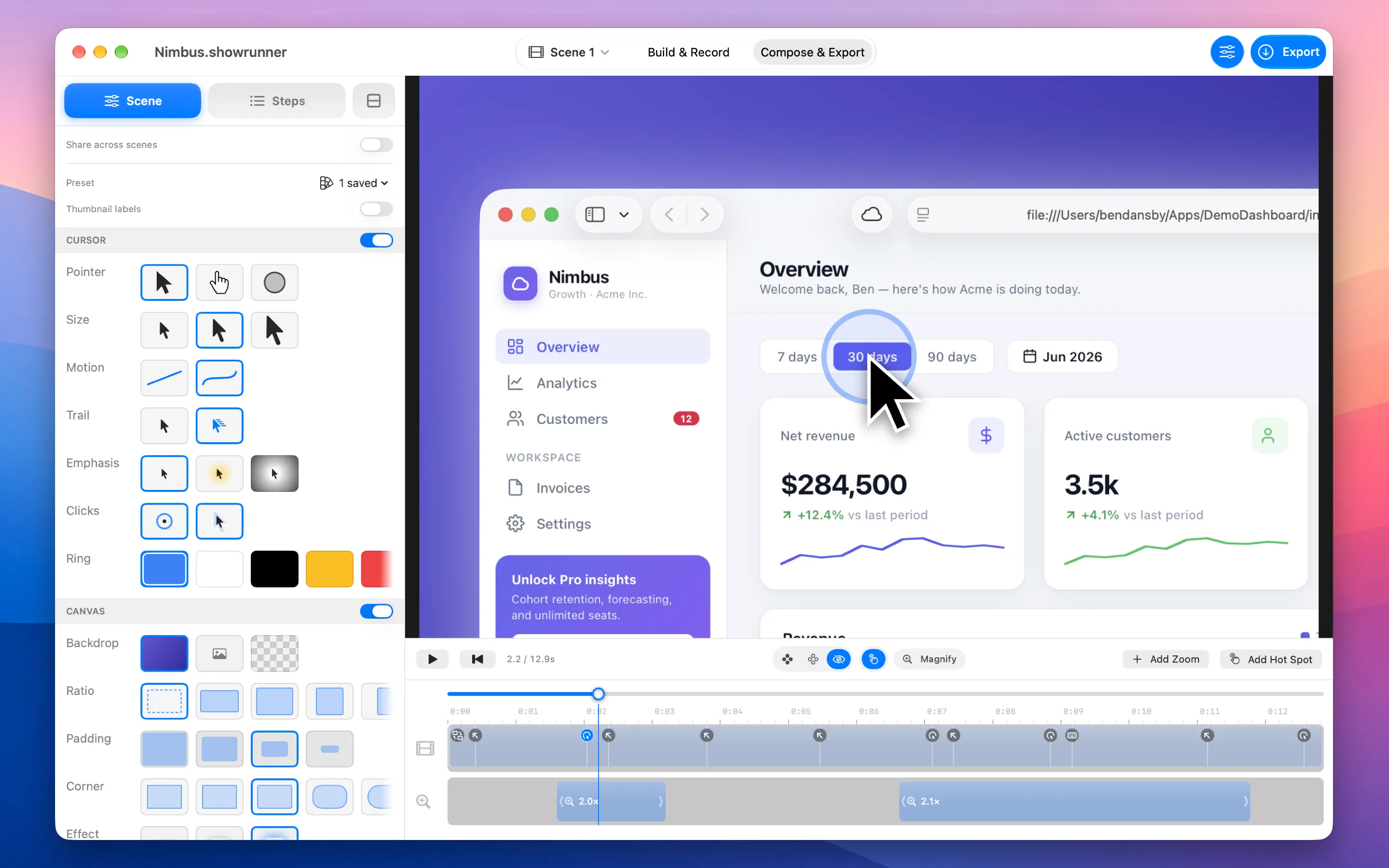Toggle the hot spot hand icon

[x=873, y=659]
